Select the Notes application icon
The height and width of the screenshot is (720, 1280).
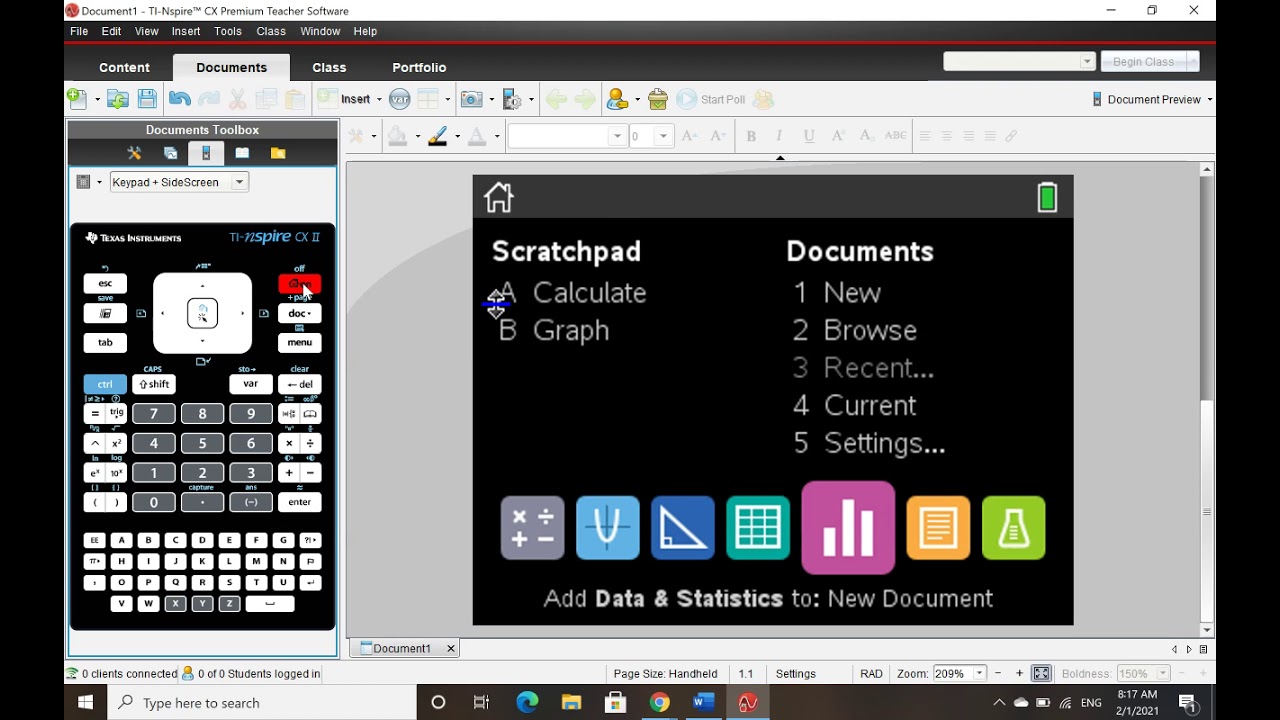938,527
